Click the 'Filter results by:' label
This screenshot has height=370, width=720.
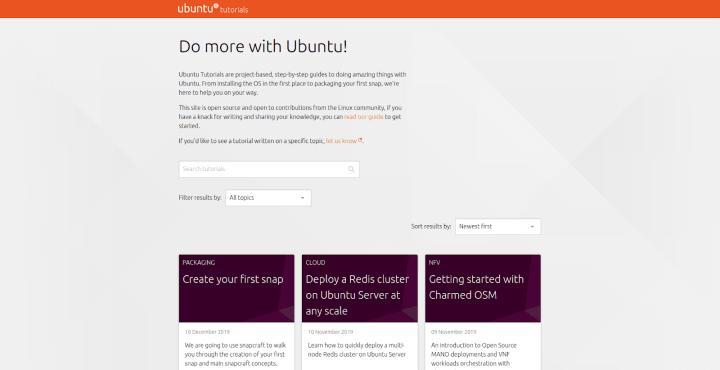pos(200,198)
